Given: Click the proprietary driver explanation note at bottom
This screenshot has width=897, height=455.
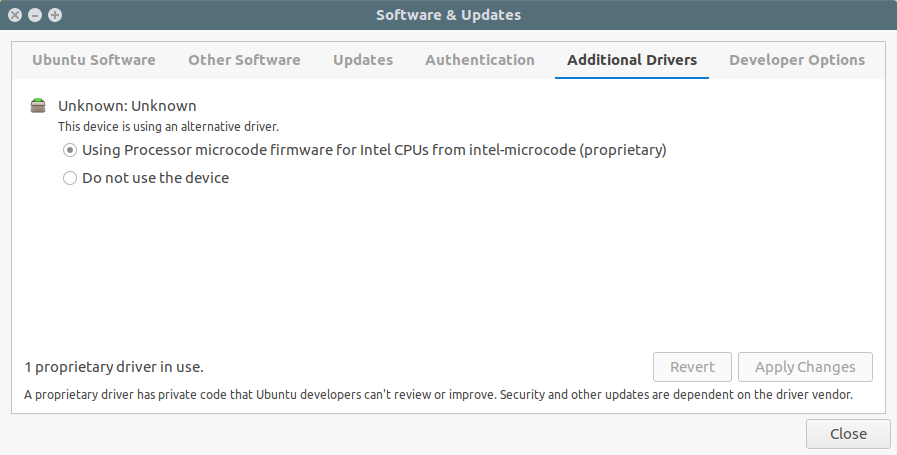Looking at the screenshot, I should [x=438, y=395].
